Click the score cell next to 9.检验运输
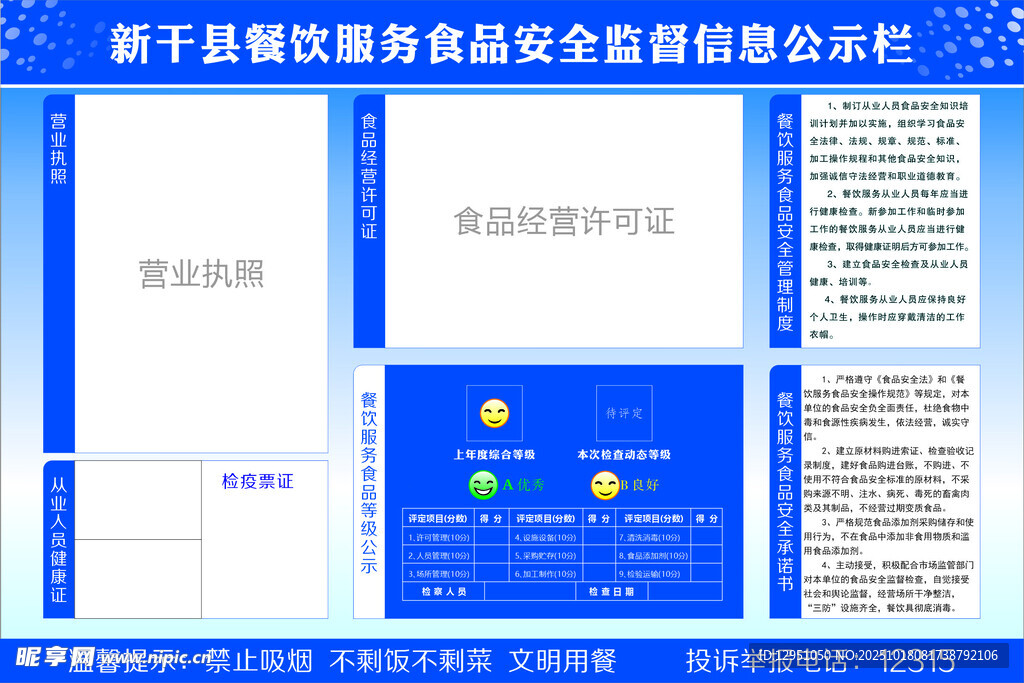 [706, 574]
